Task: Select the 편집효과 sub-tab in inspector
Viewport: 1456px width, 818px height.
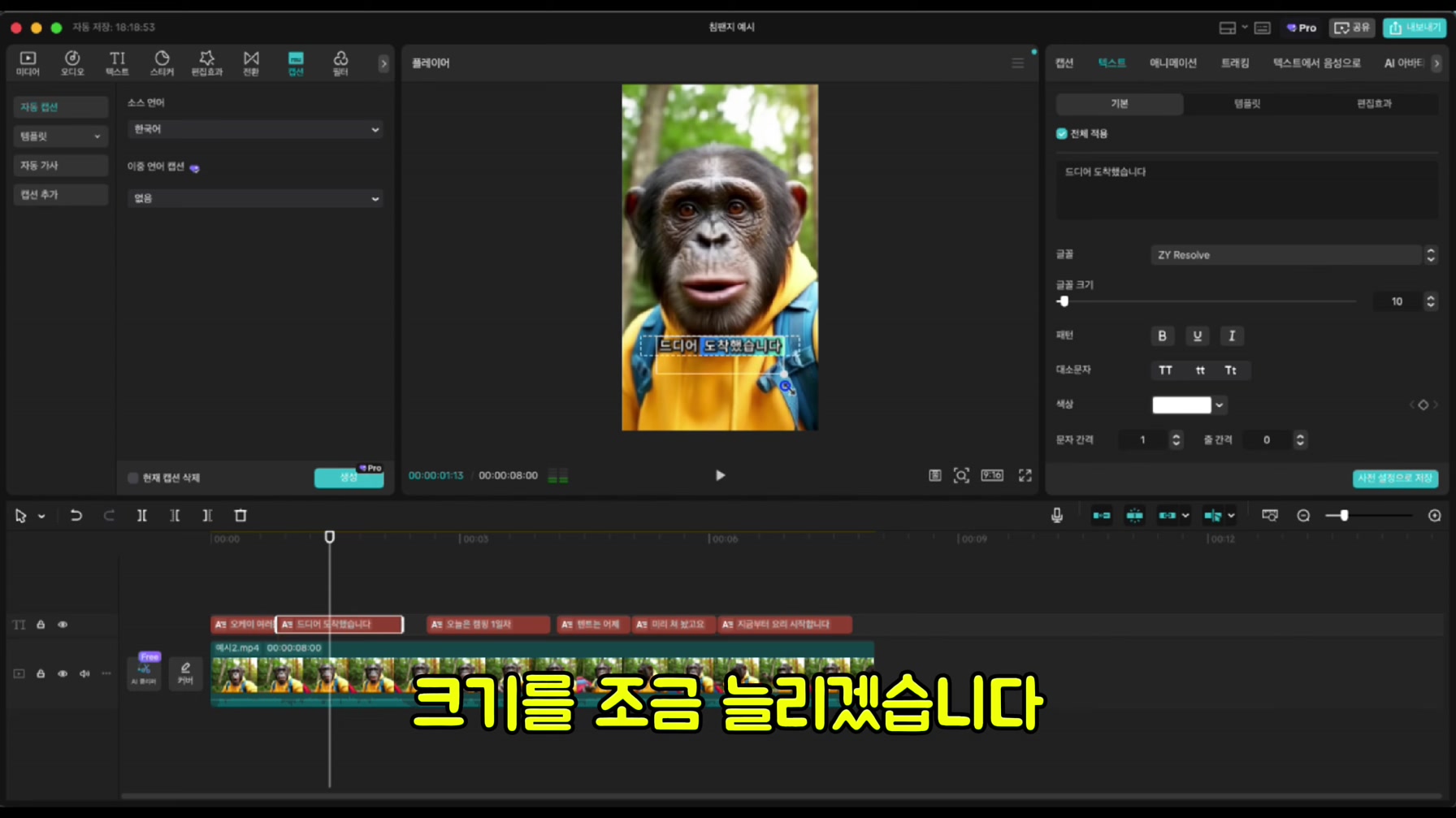Action: point(1374,104)
